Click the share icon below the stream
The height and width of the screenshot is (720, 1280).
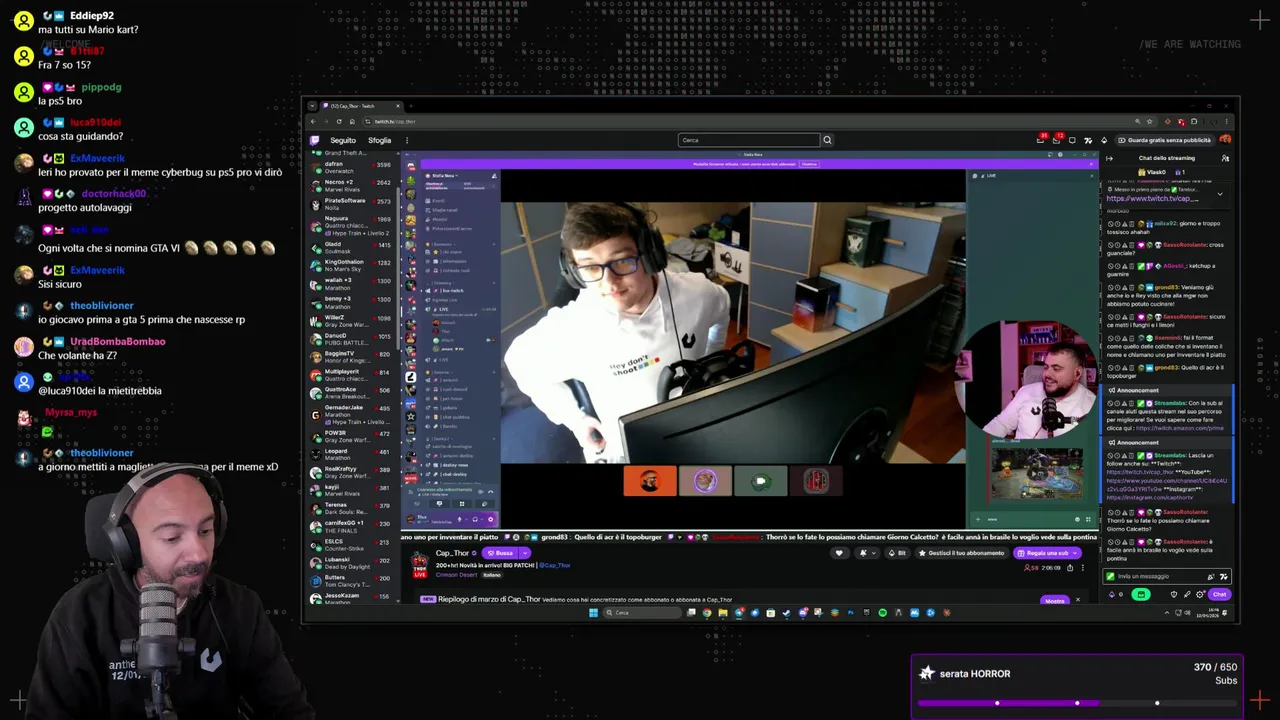point(1070,568)
